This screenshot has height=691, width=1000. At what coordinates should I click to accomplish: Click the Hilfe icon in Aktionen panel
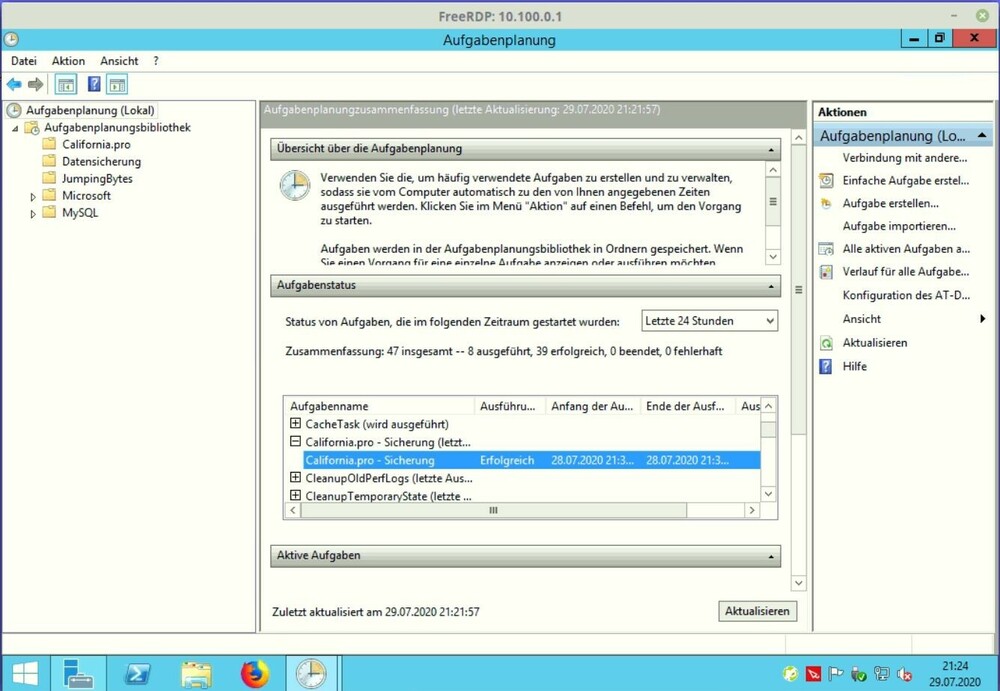click(x=826, y=367)
